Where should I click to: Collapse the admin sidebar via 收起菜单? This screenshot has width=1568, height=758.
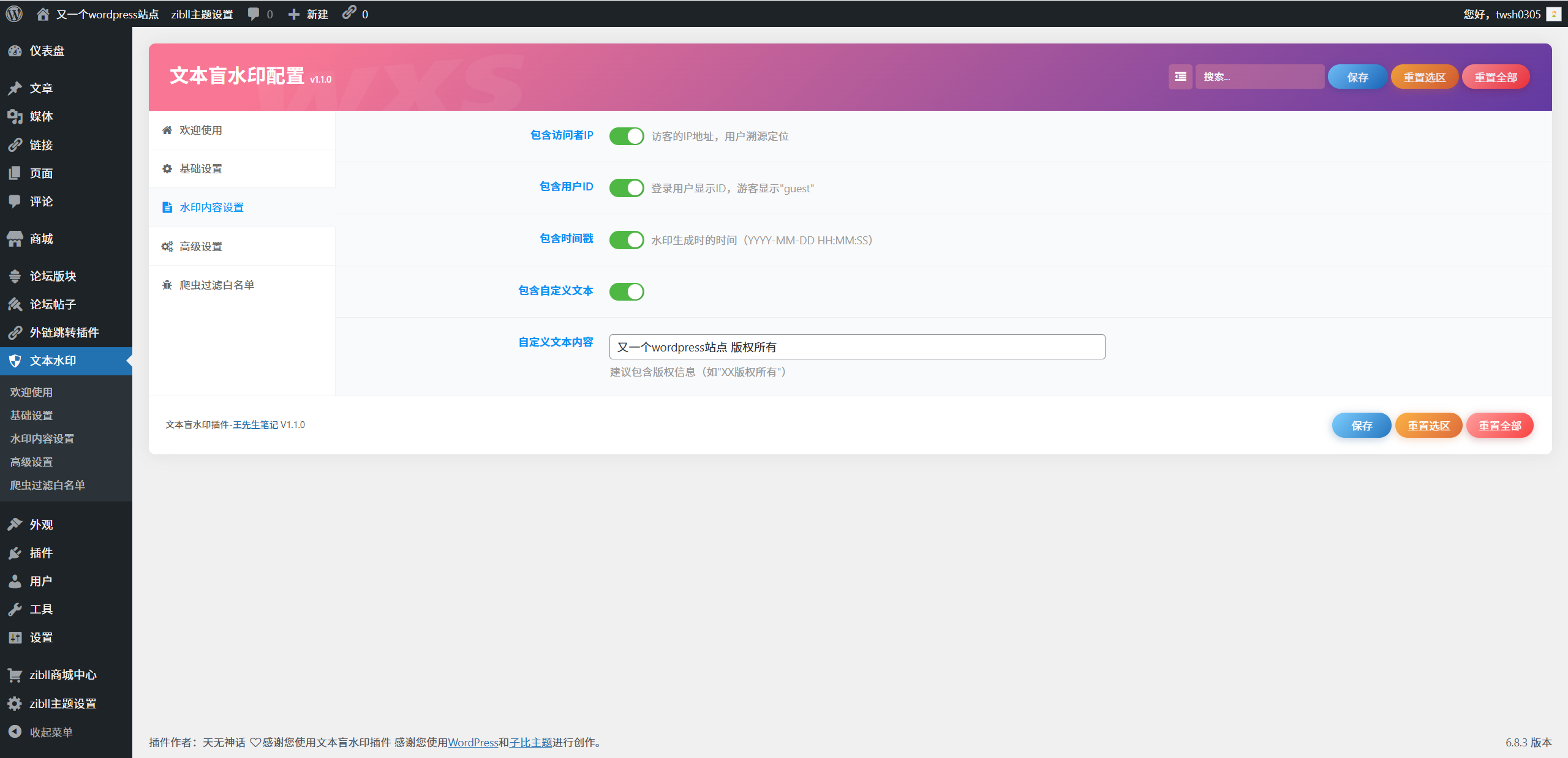51,732
